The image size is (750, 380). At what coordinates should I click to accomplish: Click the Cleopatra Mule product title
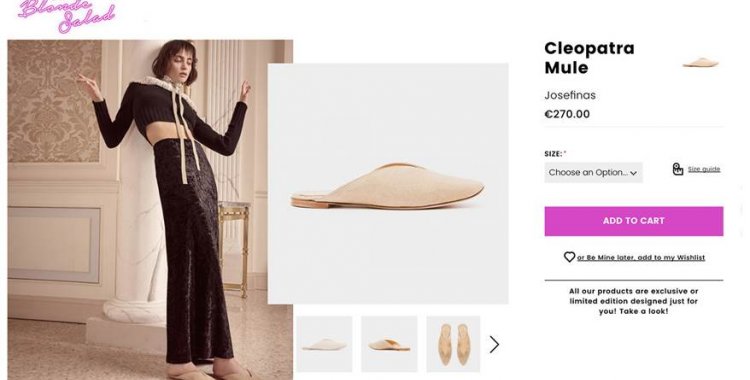point(589,58)
